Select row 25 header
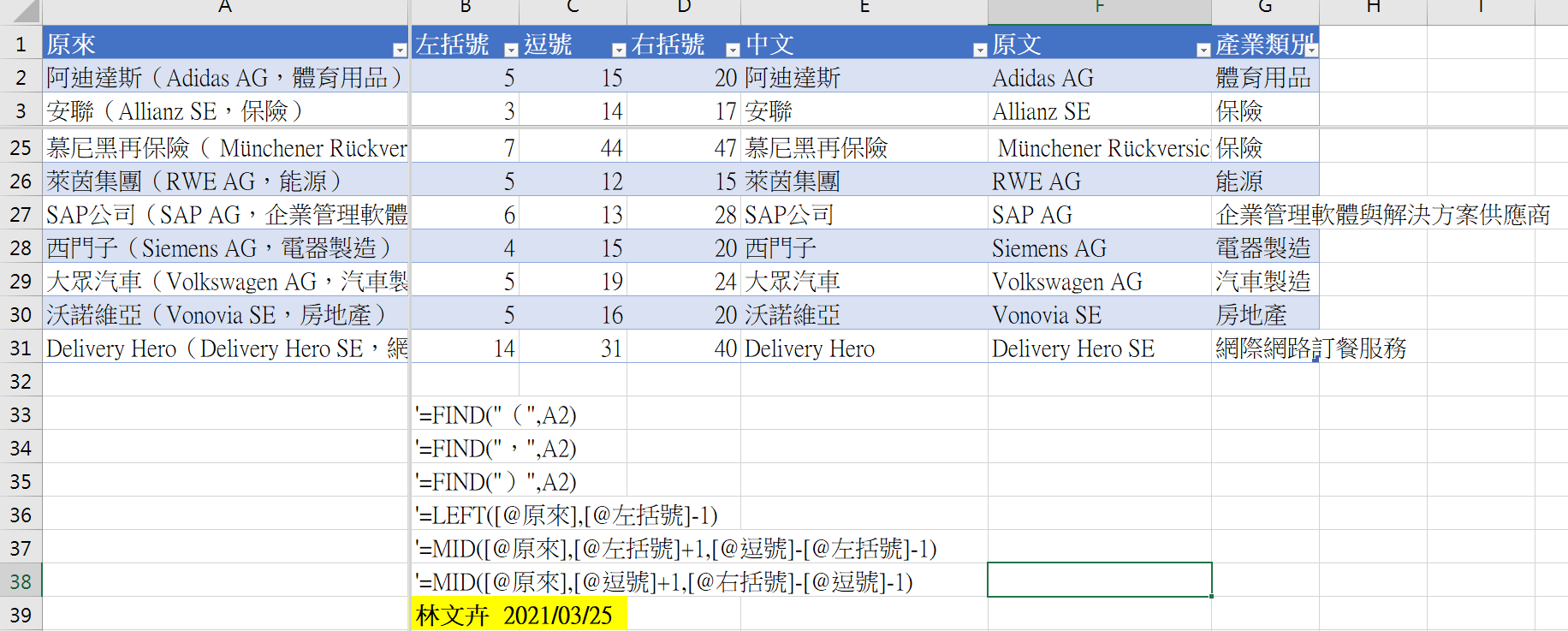The height and width of the screenshot is (631, 1568). tap(21, 147)
